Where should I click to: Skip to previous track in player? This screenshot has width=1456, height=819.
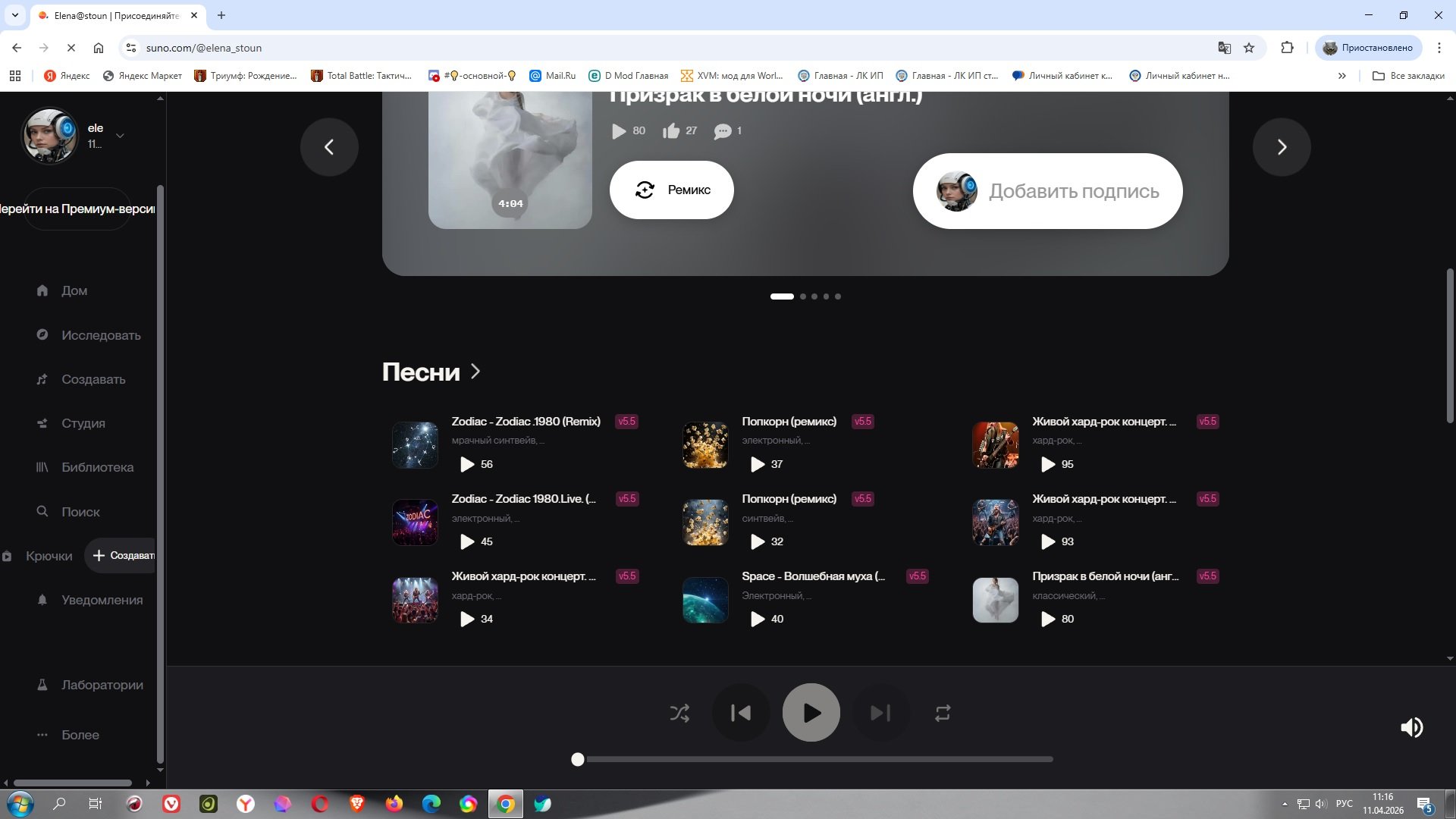tap(741, 713)
